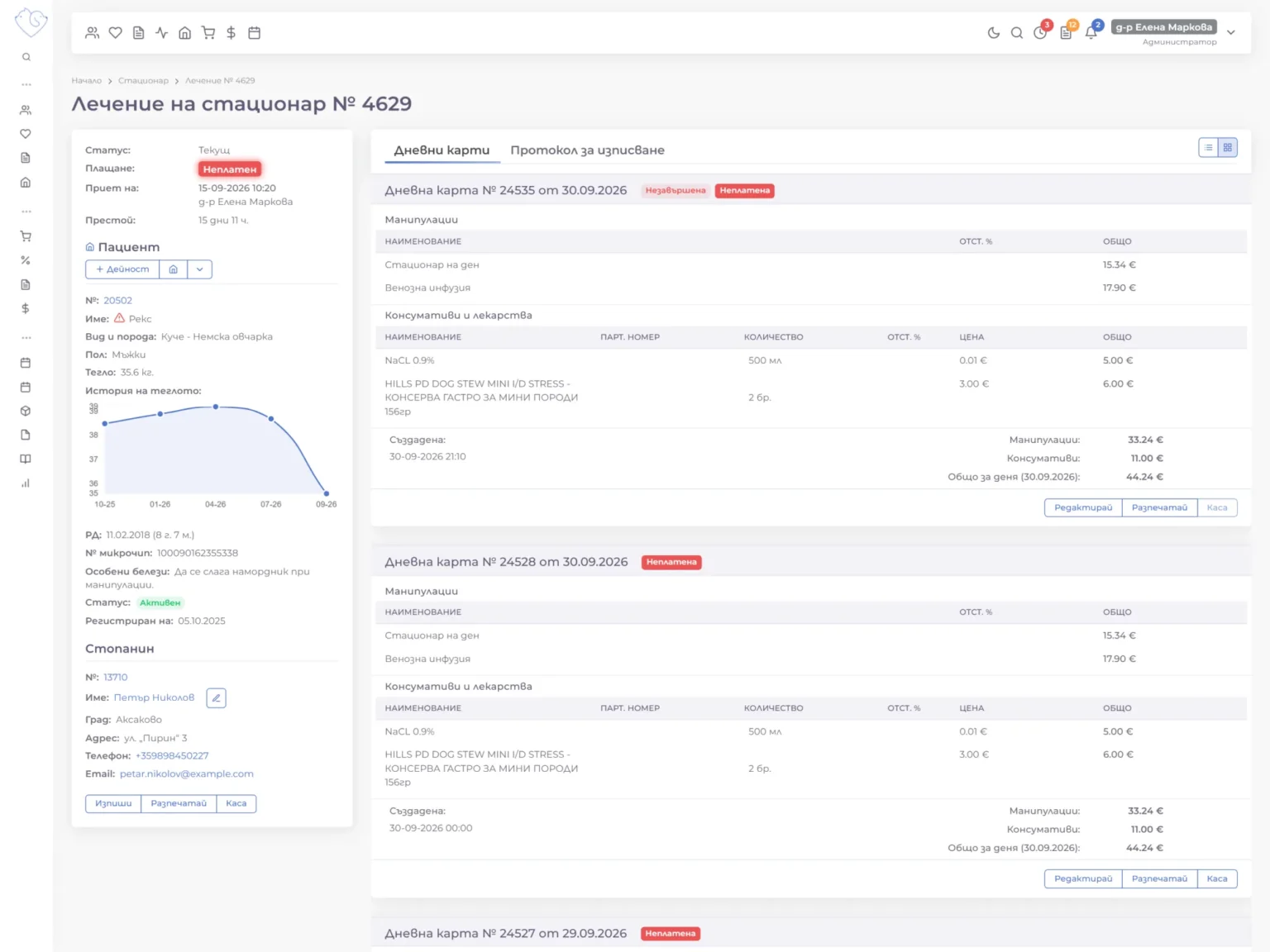Open heart icon in top toolbar
Image resolution: width=1270 pixels, height=952 pixels.
coord(116,33)
